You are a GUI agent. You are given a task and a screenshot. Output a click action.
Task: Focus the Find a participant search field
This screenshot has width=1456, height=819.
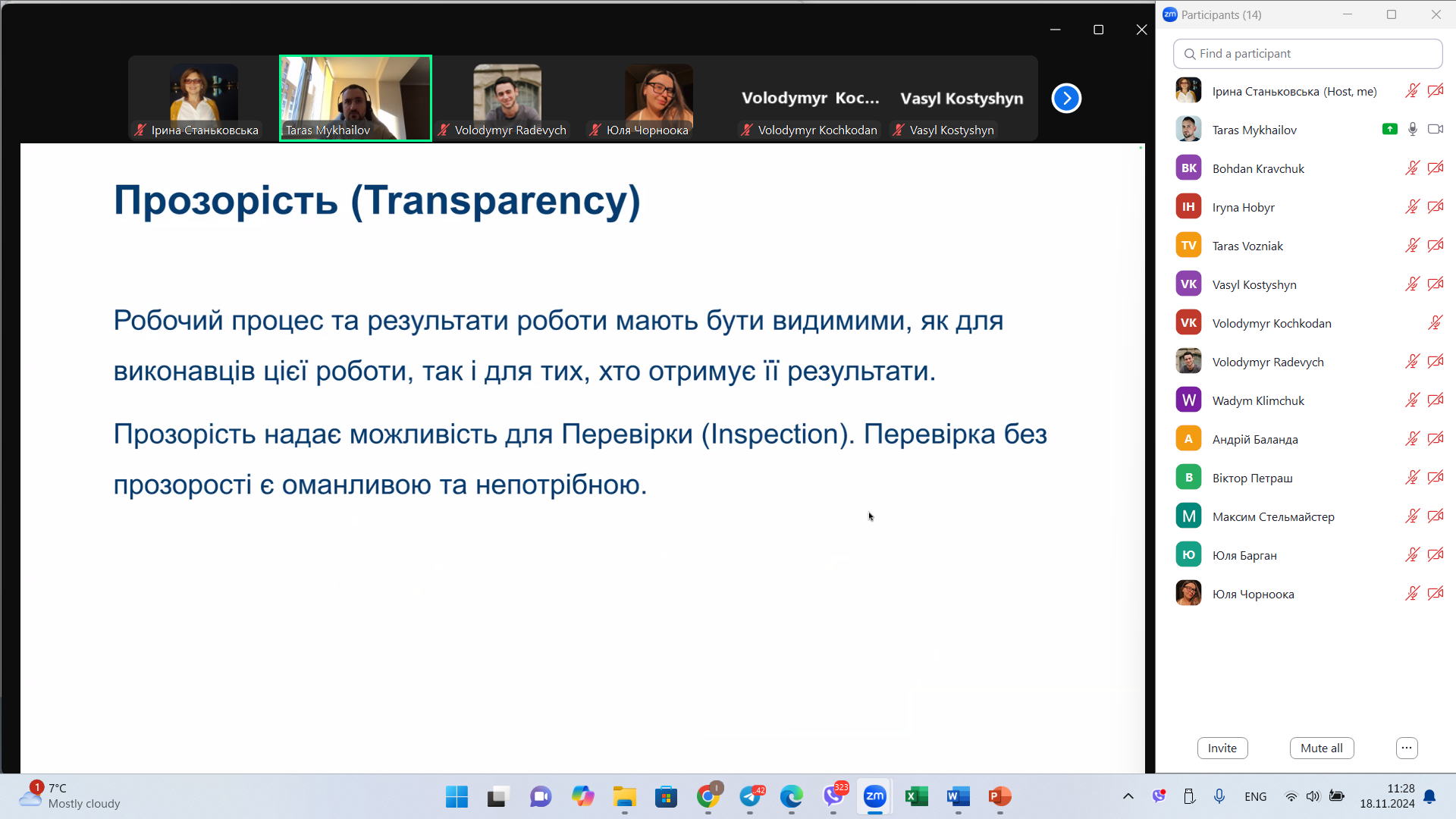coord(1307,54)
